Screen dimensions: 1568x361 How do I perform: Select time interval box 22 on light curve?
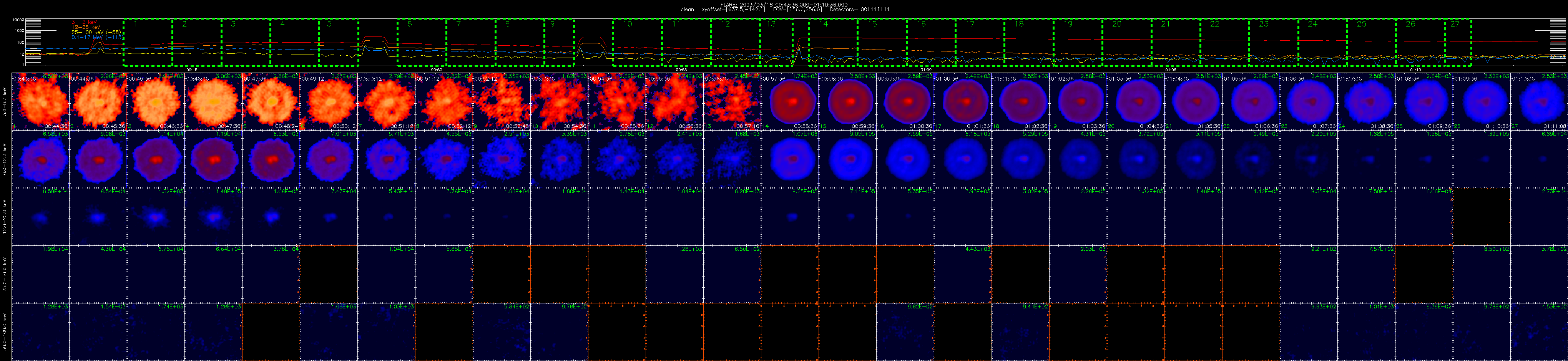click(x=1225, y=42)
